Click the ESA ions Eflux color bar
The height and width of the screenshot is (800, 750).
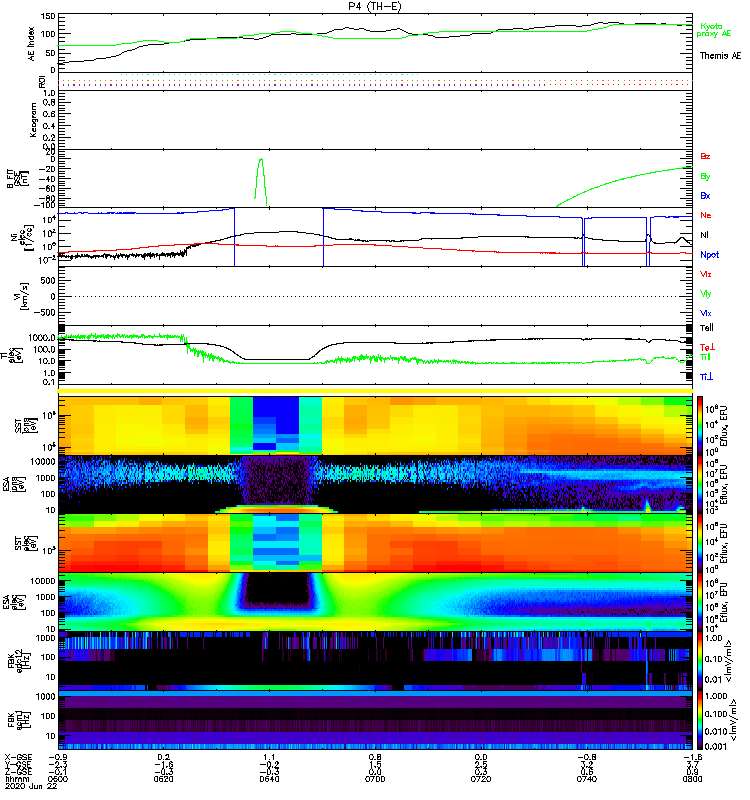(700, 485)
